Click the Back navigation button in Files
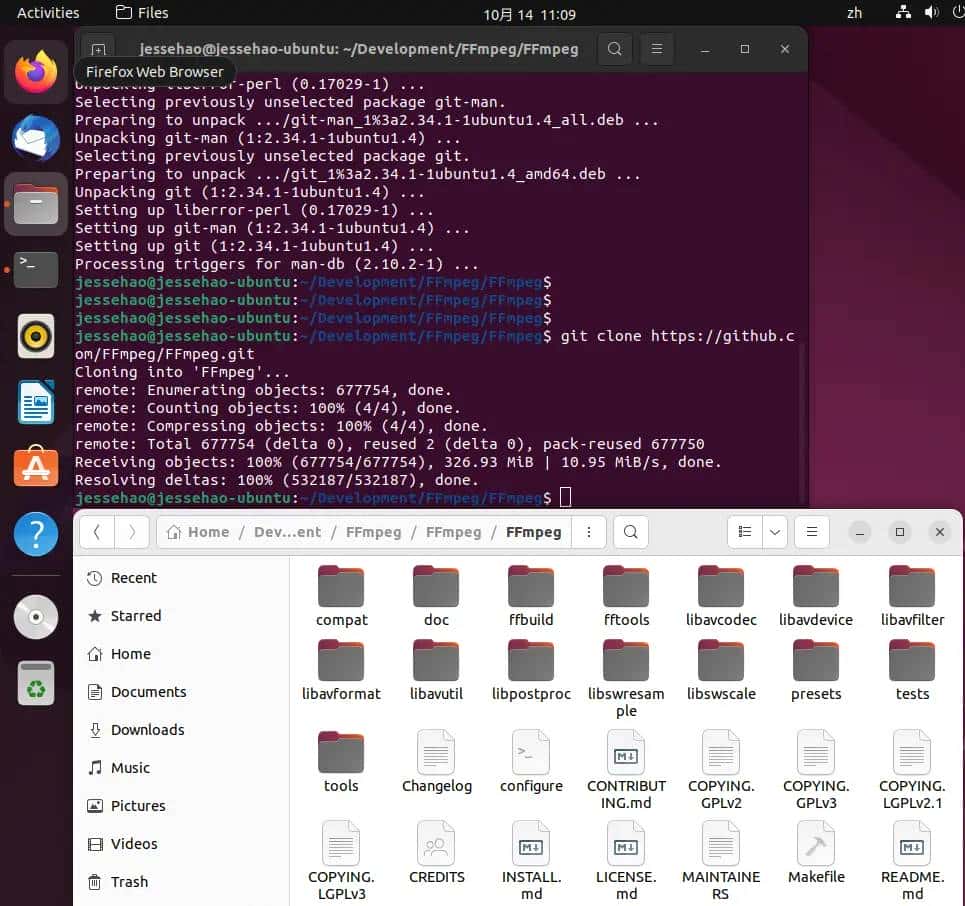The image size is (965, 906). 97,532
